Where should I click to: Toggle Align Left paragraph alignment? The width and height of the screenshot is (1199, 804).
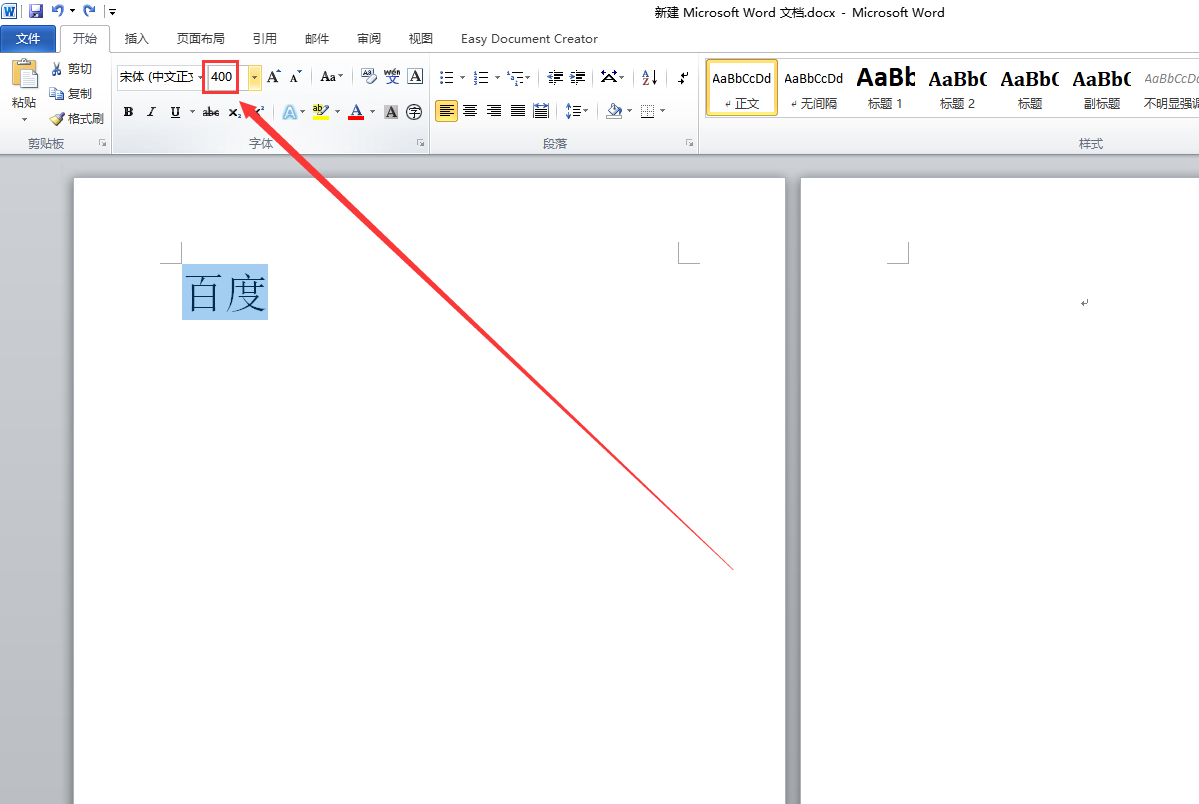[x=447, y=112]
